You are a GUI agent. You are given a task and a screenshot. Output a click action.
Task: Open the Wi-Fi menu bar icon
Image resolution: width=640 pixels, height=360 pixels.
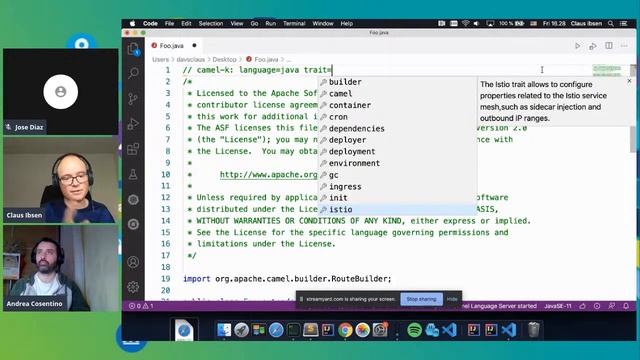point(465,24)
